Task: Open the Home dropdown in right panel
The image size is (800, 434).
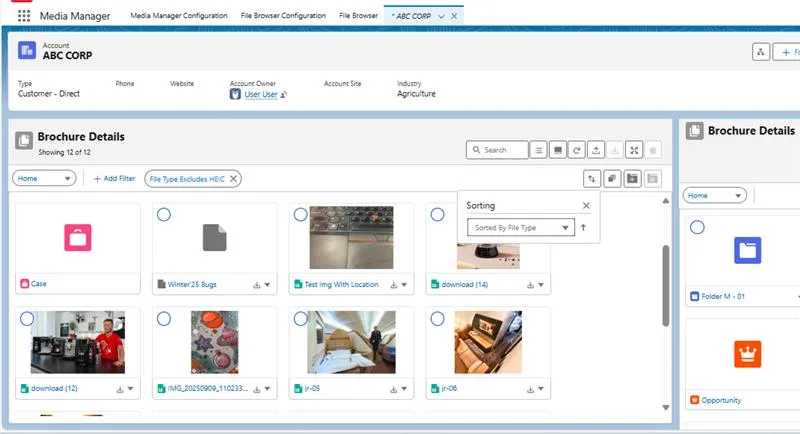Action: click(715, 195)
